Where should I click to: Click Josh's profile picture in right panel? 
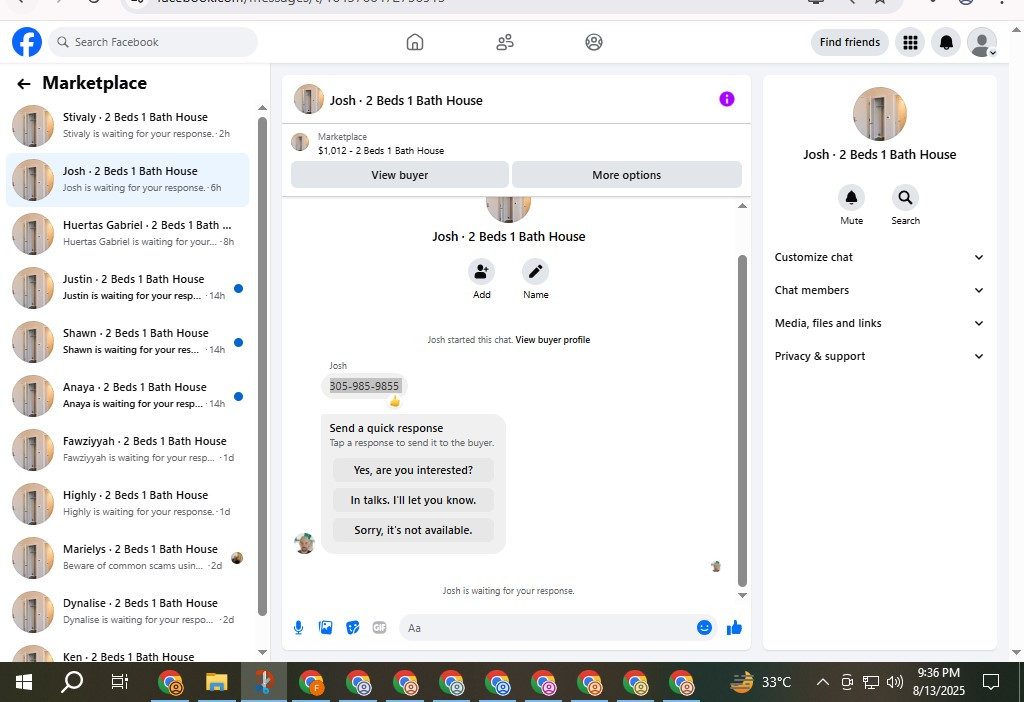[879, 114]
